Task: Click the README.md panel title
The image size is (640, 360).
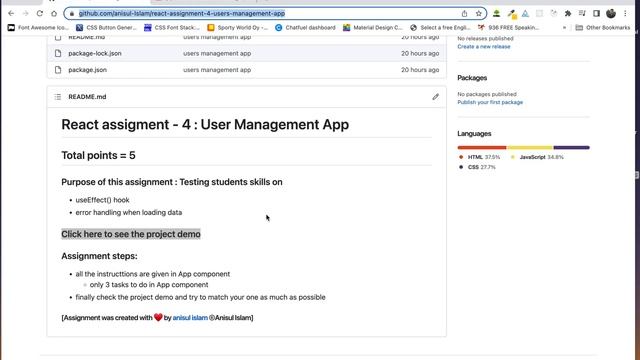Action: (x=87, y=97)
